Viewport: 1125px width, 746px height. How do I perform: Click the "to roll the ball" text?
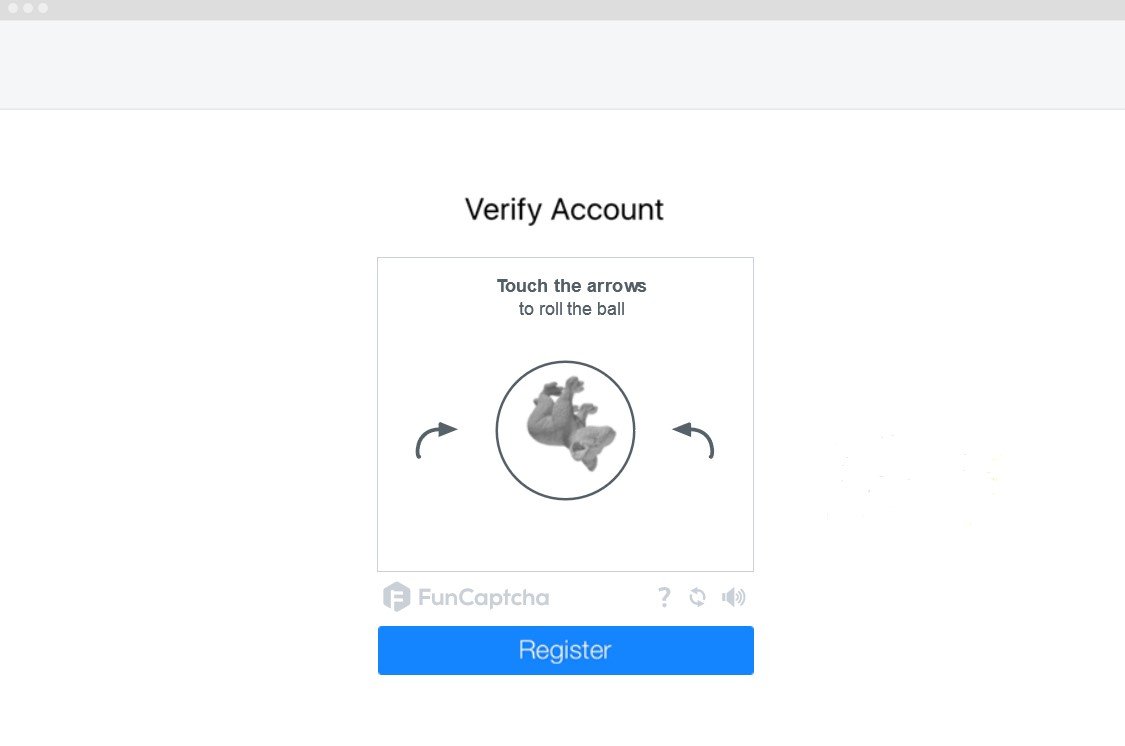tap(571, 309)
